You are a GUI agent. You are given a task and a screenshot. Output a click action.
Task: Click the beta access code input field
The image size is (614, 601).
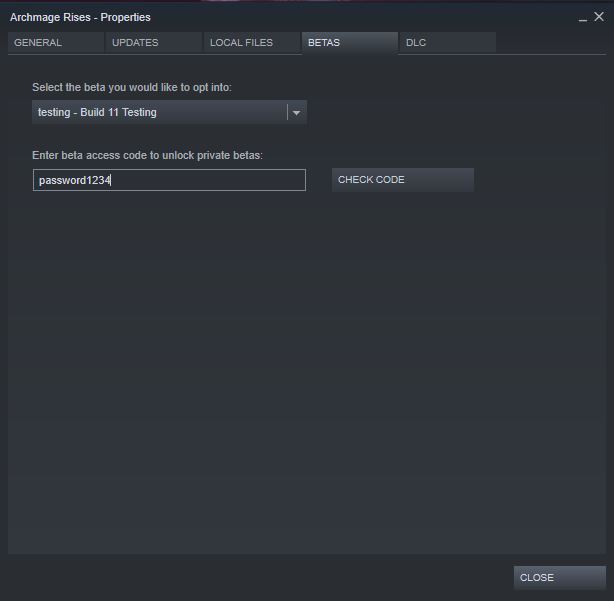pyautogui.click(x=169, y=180)
